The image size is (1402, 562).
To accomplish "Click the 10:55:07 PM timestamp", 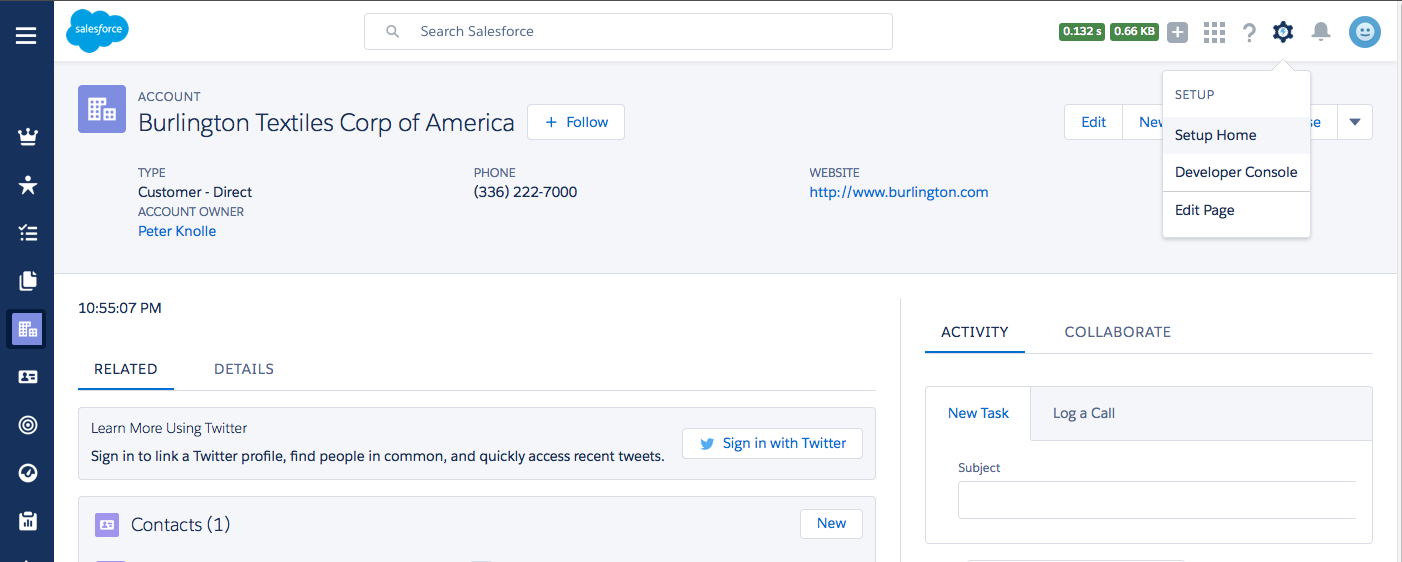I will tap(120, 308).
